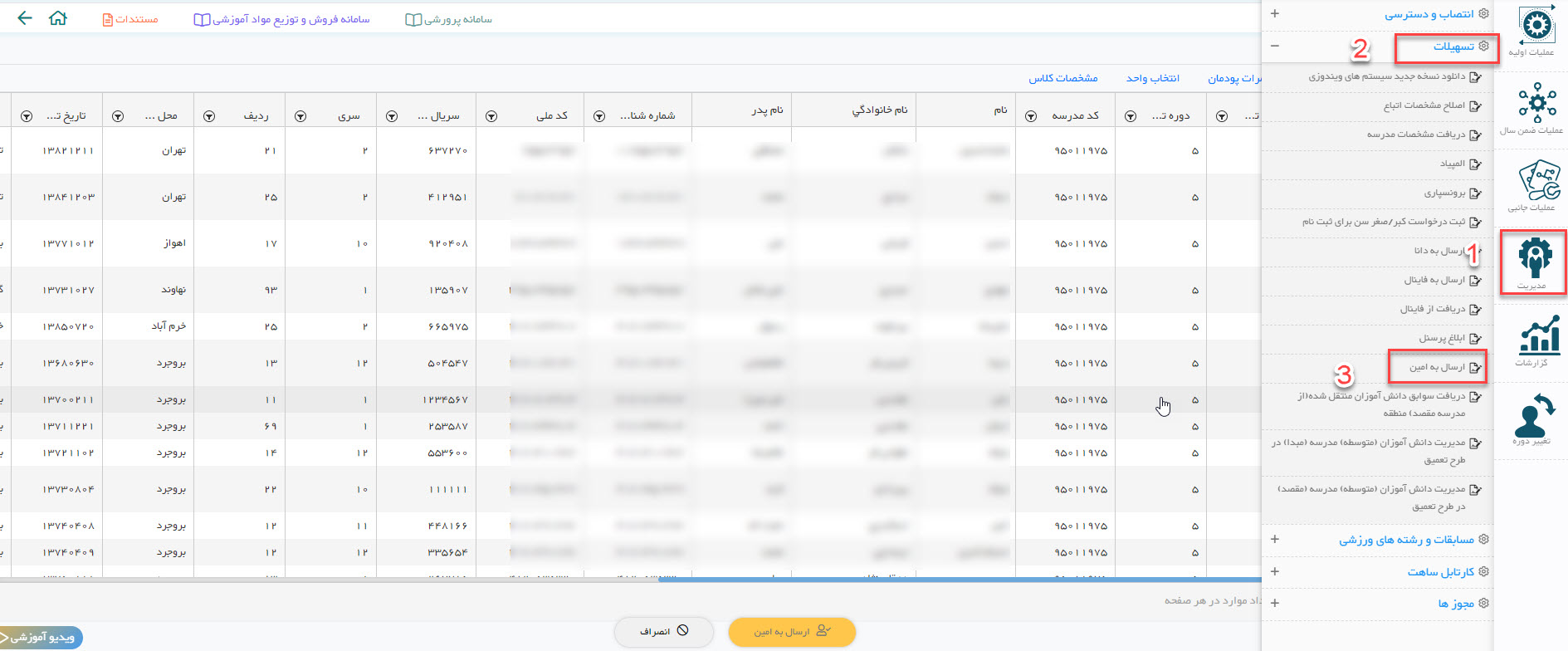Open filter on کد مدرسه column

[1031, 116]
